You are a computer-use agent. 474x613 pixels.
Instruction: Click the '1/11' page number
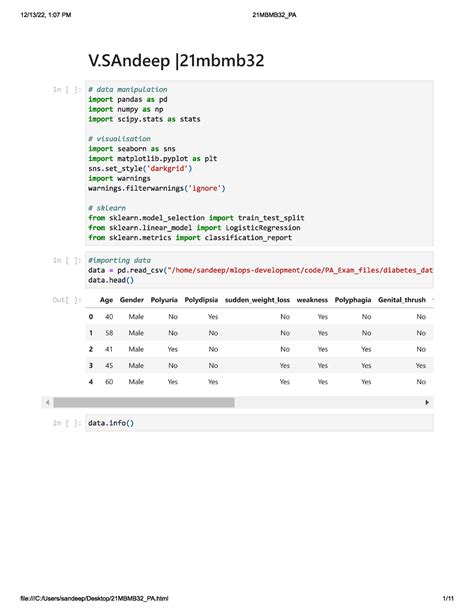coord(448,598)
